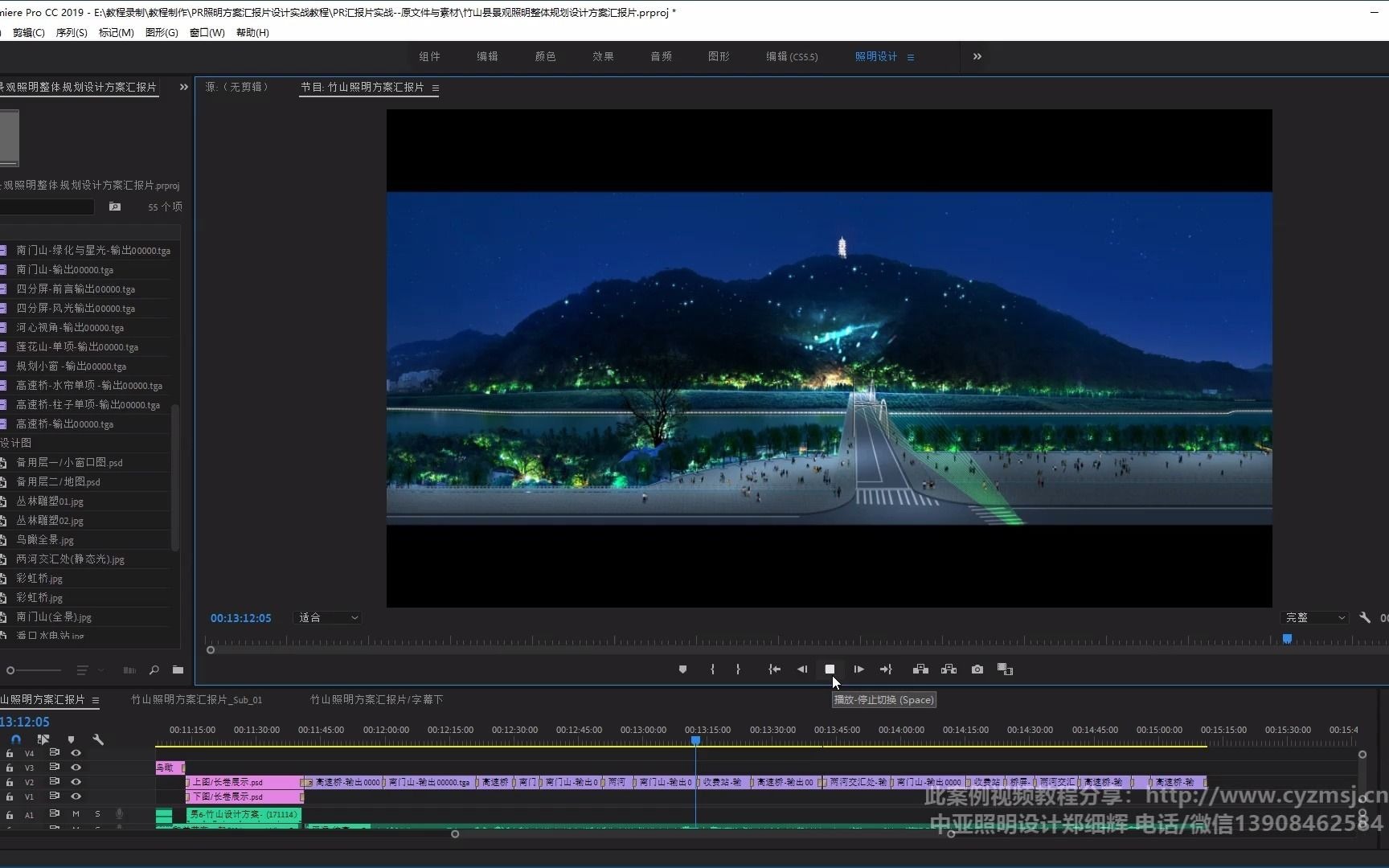Open timeline display settings wrench
This screenshot has width=1389, height=868.
[98, 739]
